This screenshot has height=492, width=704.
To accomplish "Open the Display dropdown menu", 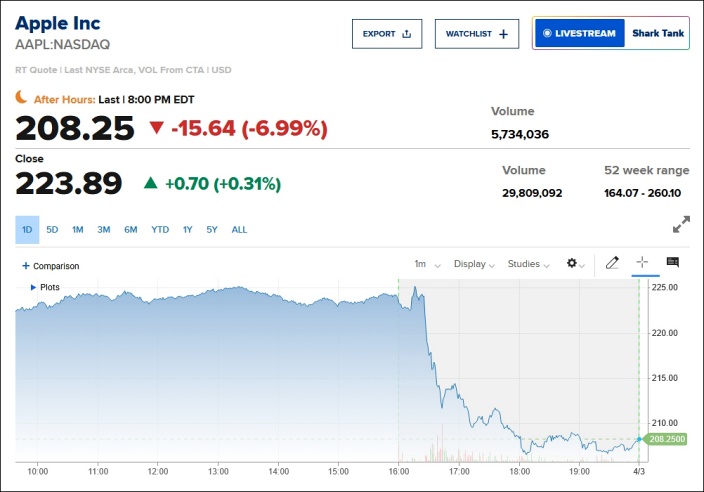I will (x=474, y=264).
